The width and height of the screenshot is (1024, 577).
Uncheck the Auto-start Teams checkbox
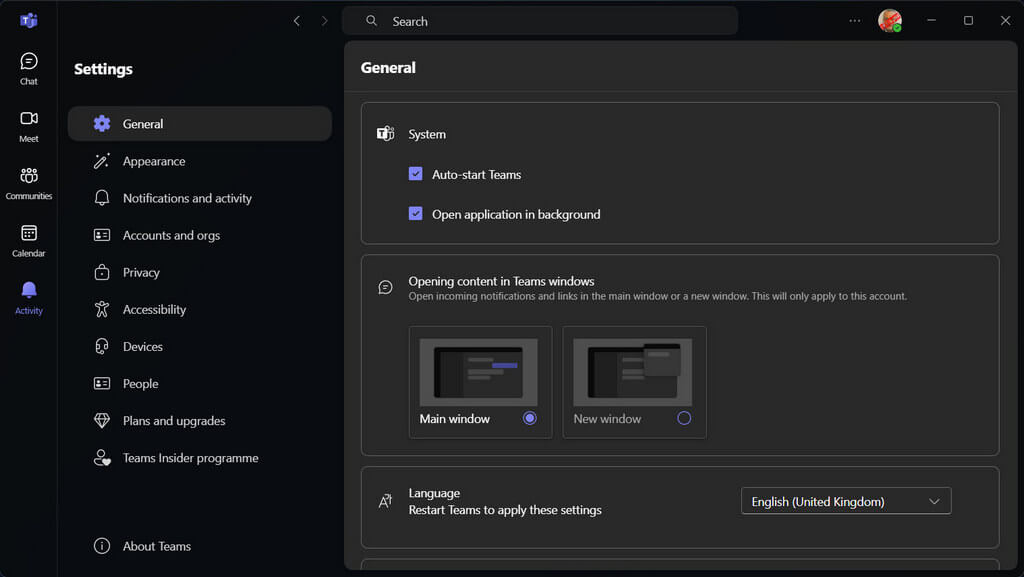point(415,174)
